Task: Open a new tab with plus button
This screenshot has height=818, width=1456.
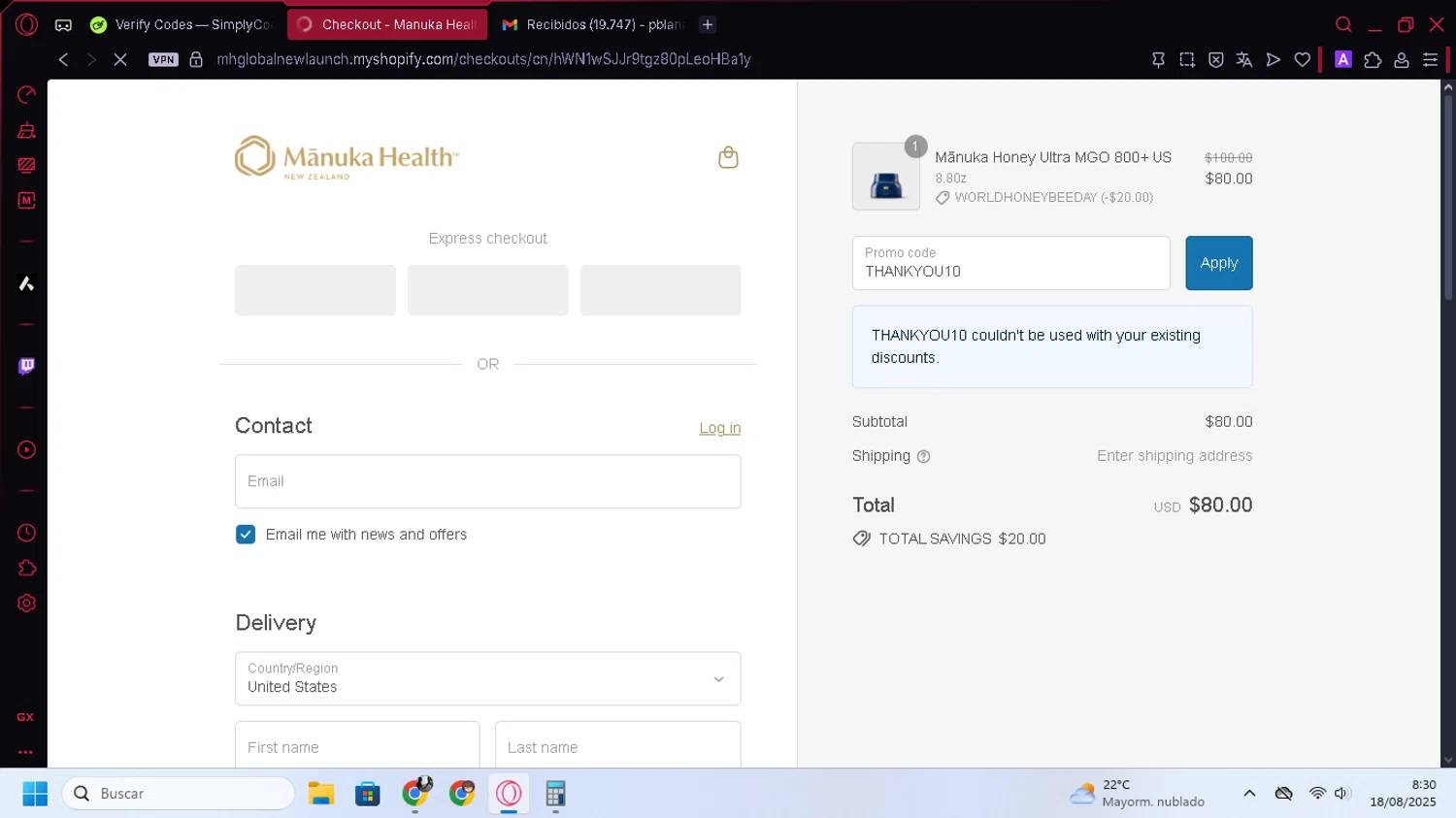Action: tap(708, 24)
